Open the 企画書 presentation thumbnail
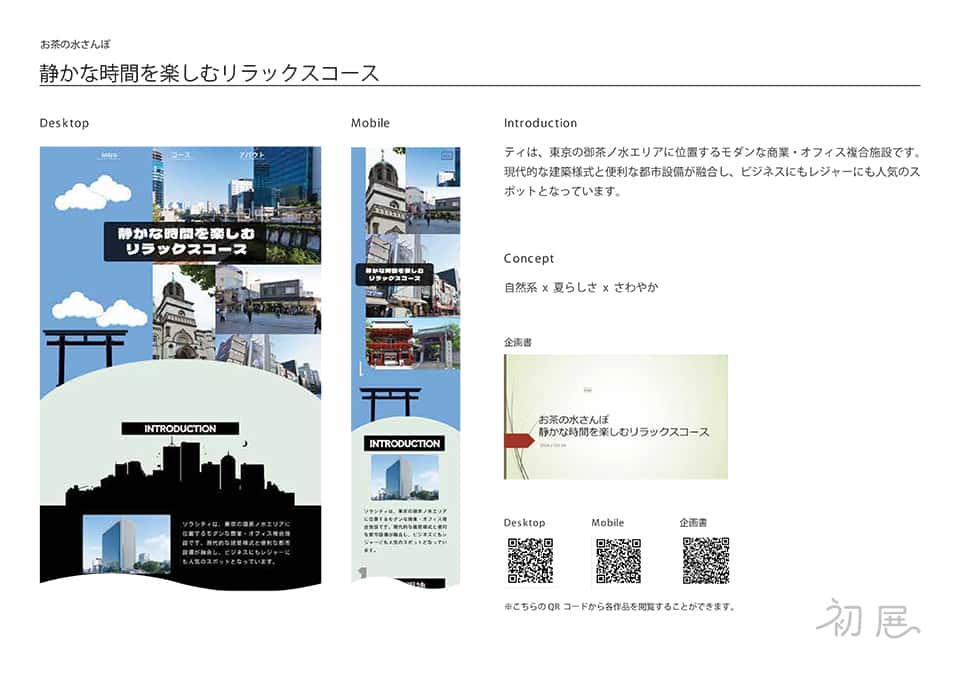 (x=616, y=416)
